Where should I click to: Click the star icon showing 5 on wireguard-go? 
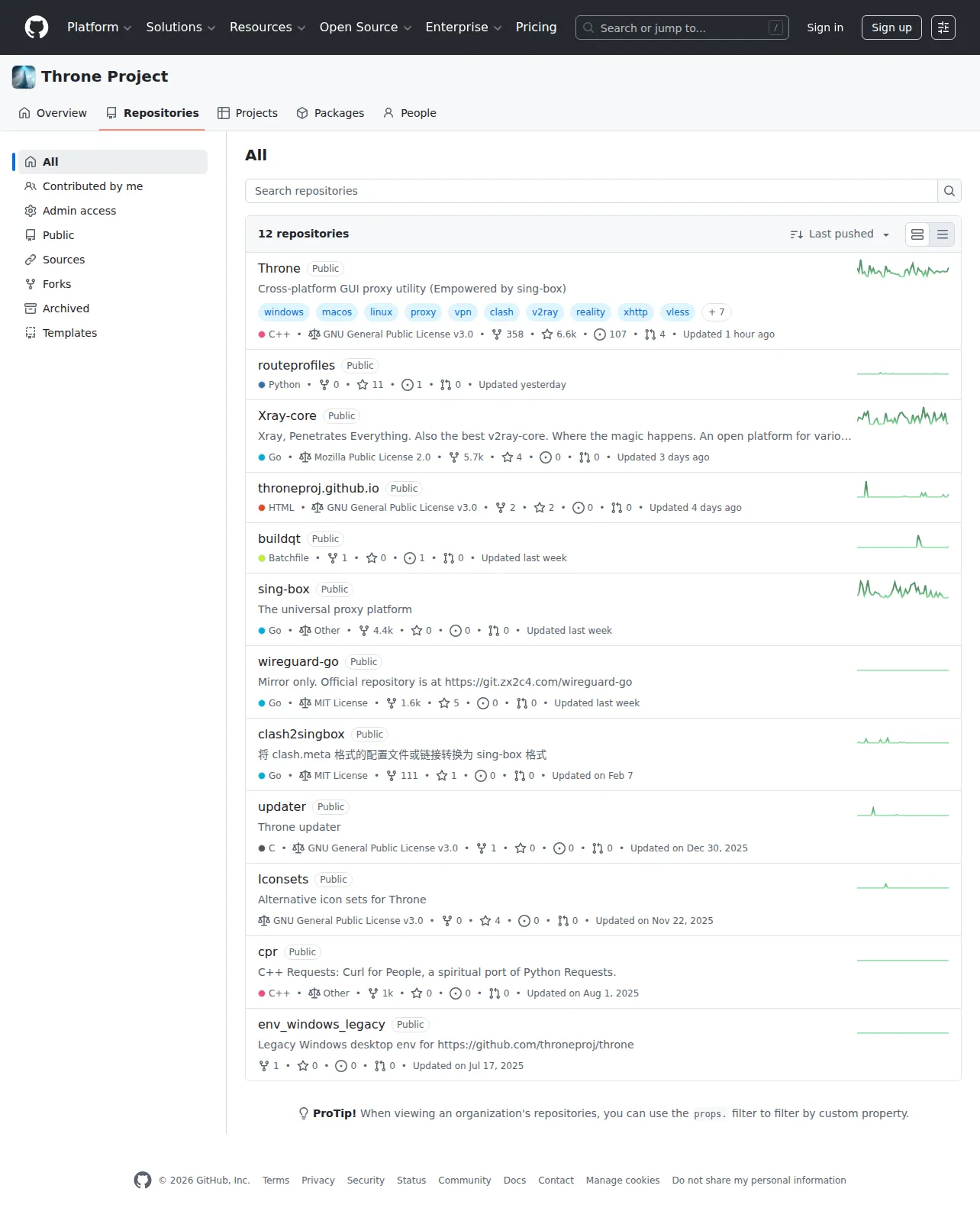point(444,703)
